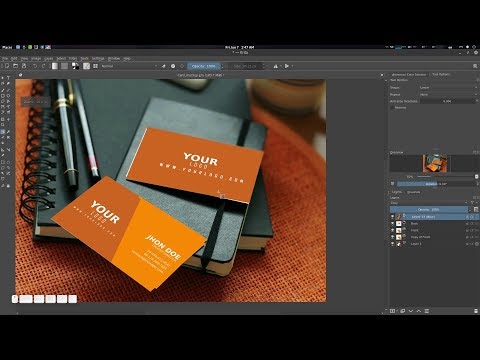This screenshot has width=480, height=360.
Task: Open the foreground/background color selector
Action: [76, 66]
